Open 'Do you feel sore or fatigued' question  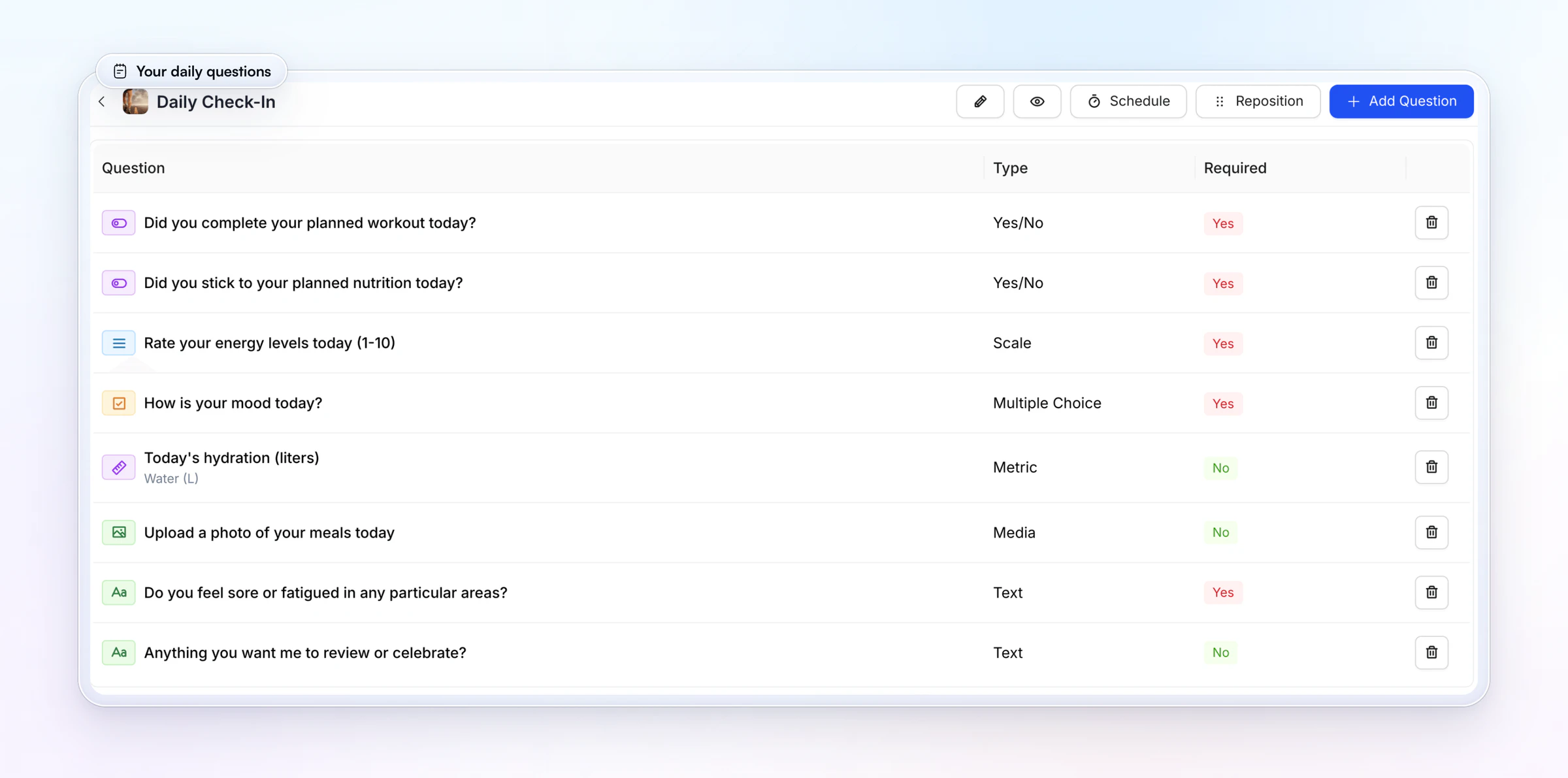tap(325, 592)
